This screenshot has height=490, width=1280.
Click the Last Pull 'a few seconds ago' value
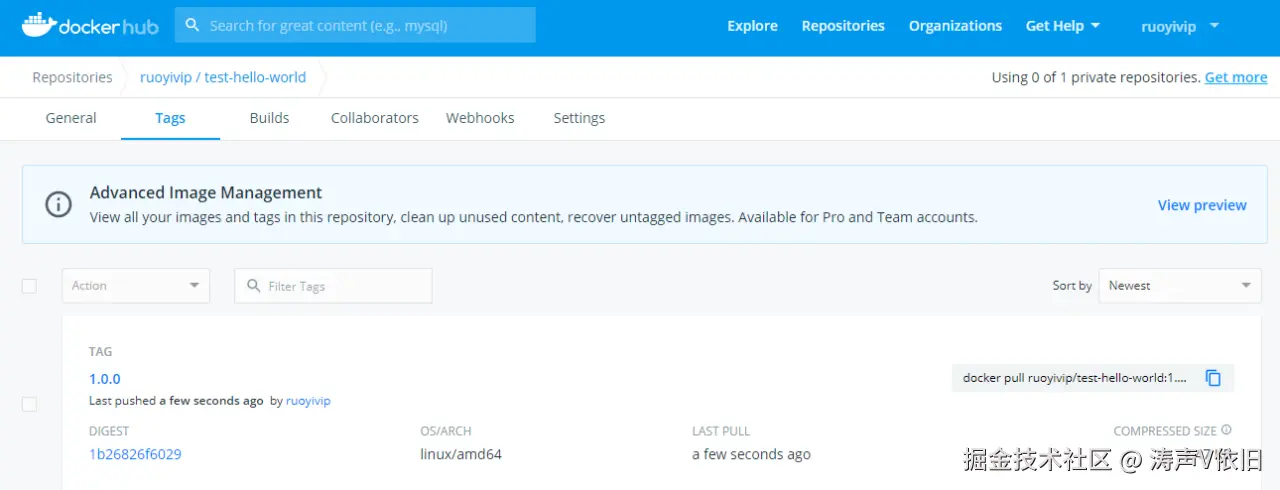coord(751,454)
